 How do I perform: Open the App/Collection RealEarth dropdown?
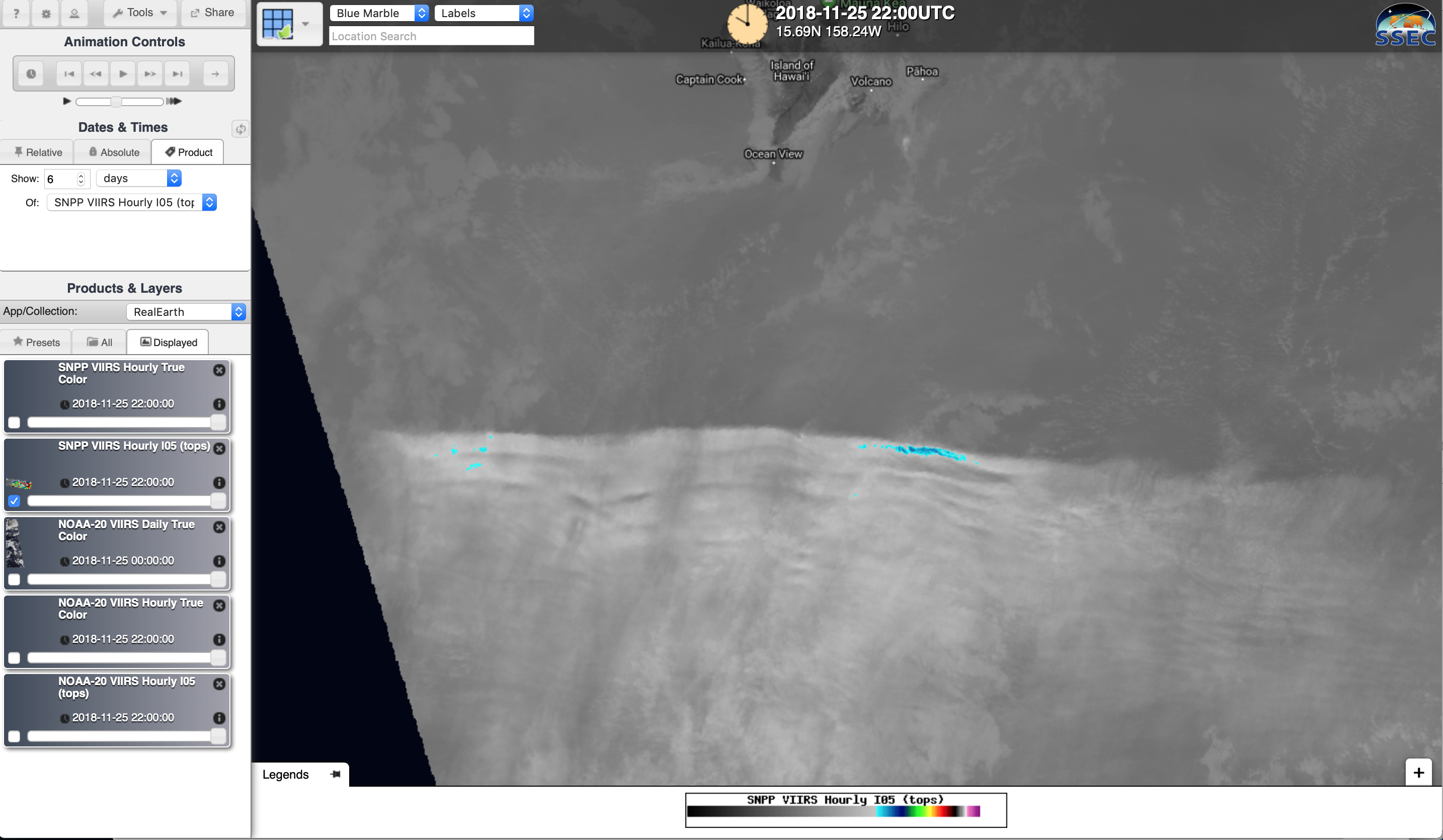click(x=186, y=311)
